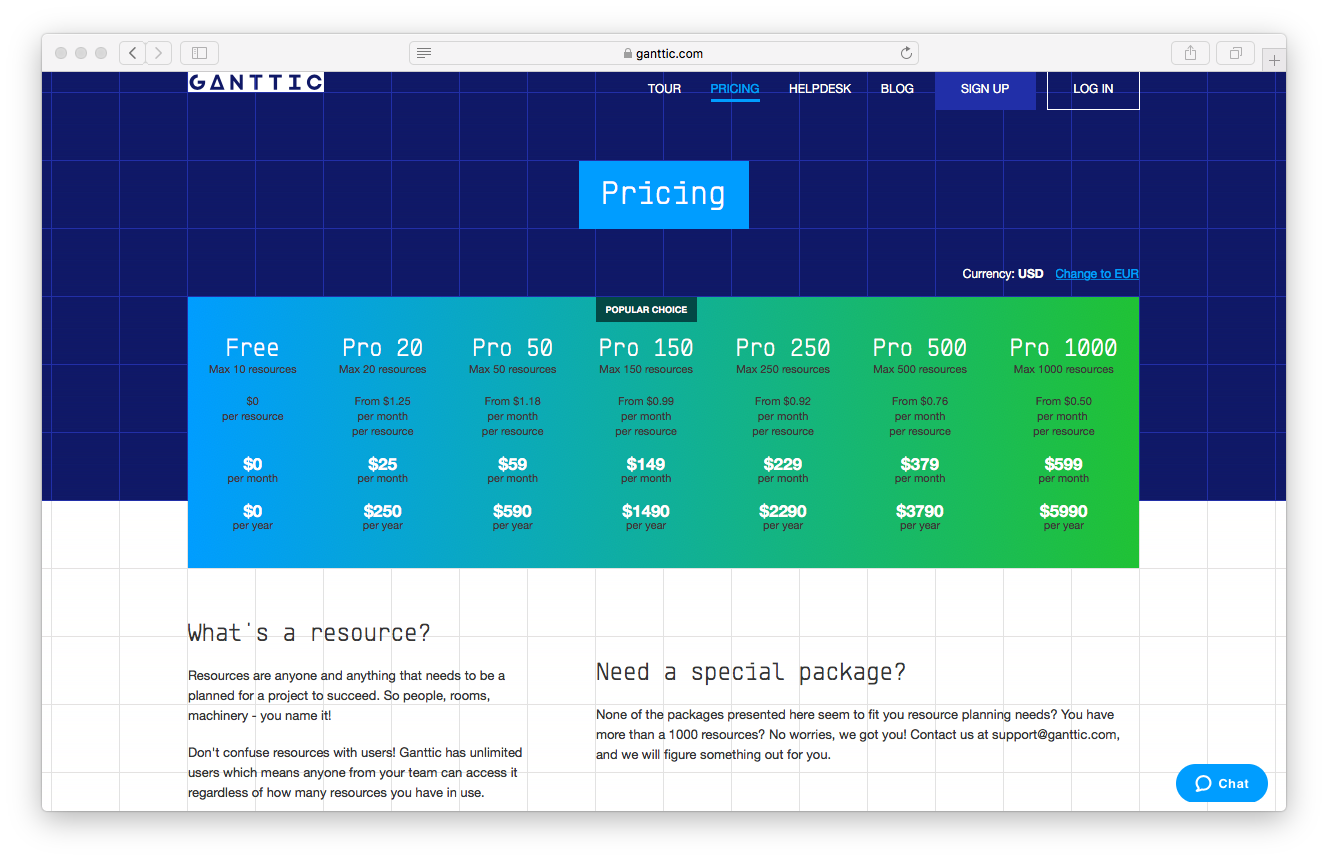Click the Ganttic logo

256,82
